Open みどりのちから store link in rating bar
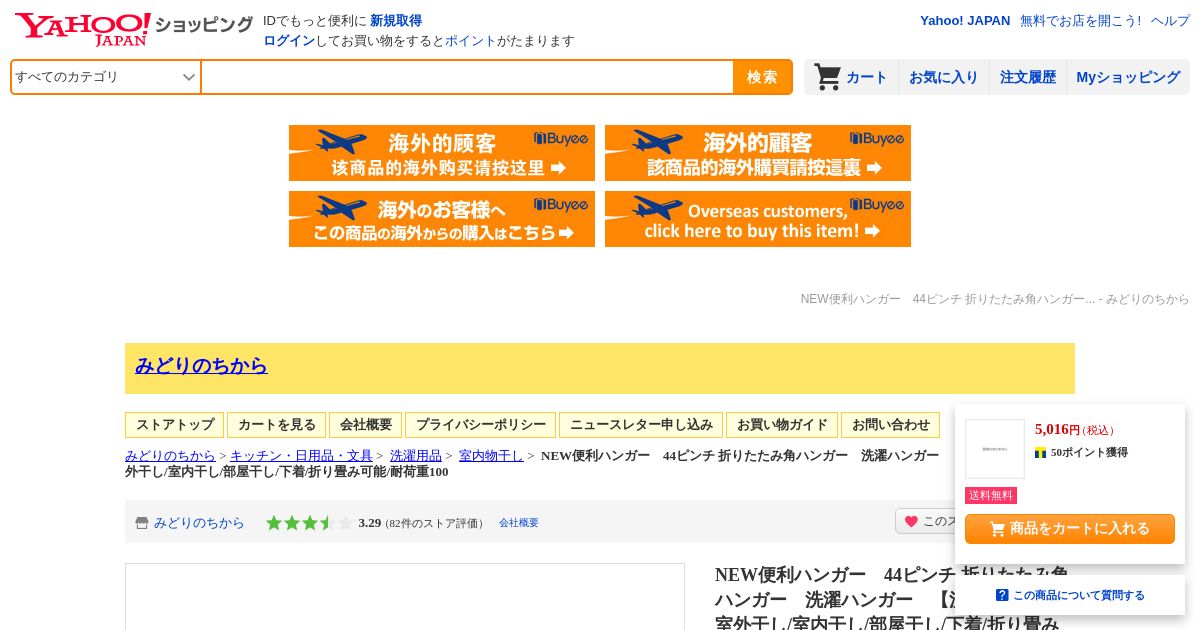This screenshot has height=630, width=1200. pyautogui.click(x=199, y=523)
